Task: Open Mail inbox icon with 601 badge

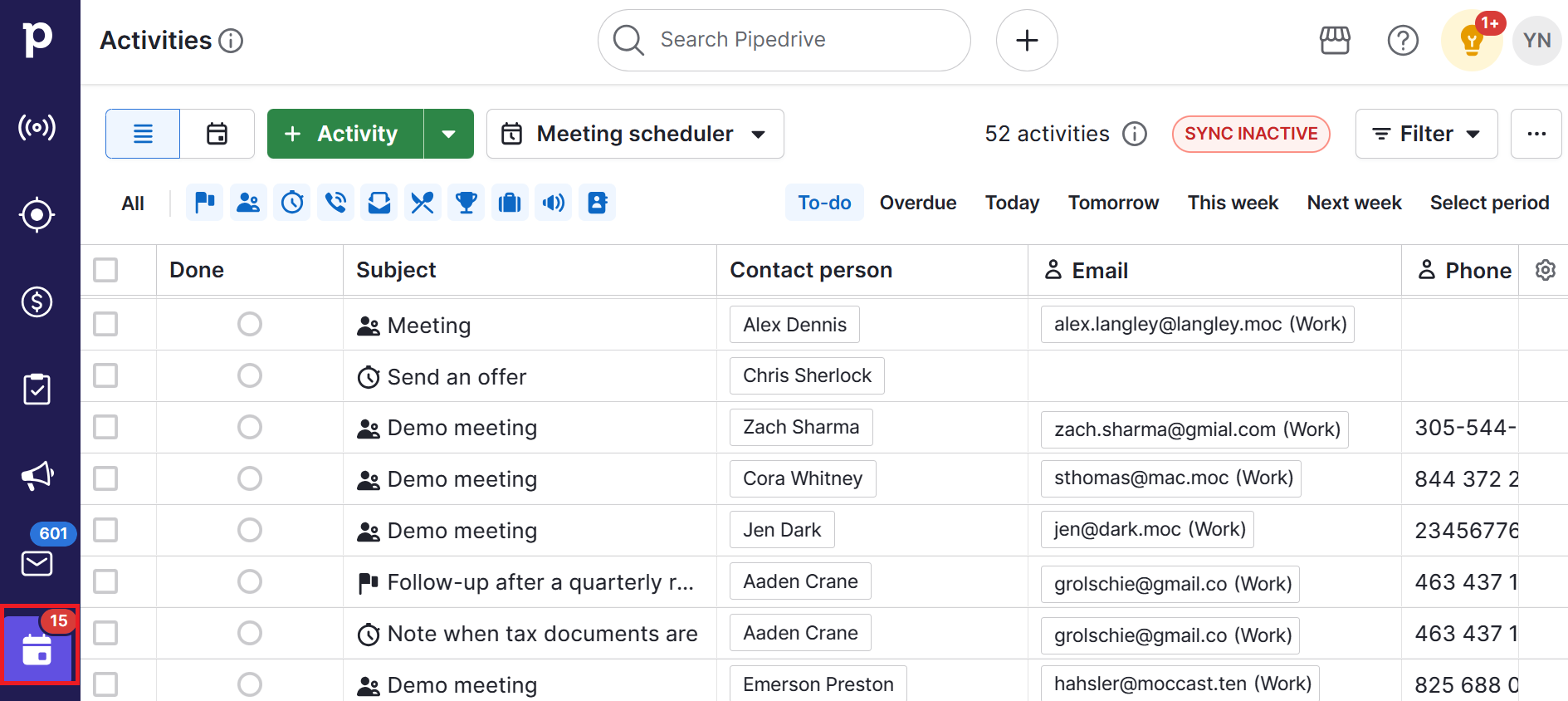Action: pos(37,564)
